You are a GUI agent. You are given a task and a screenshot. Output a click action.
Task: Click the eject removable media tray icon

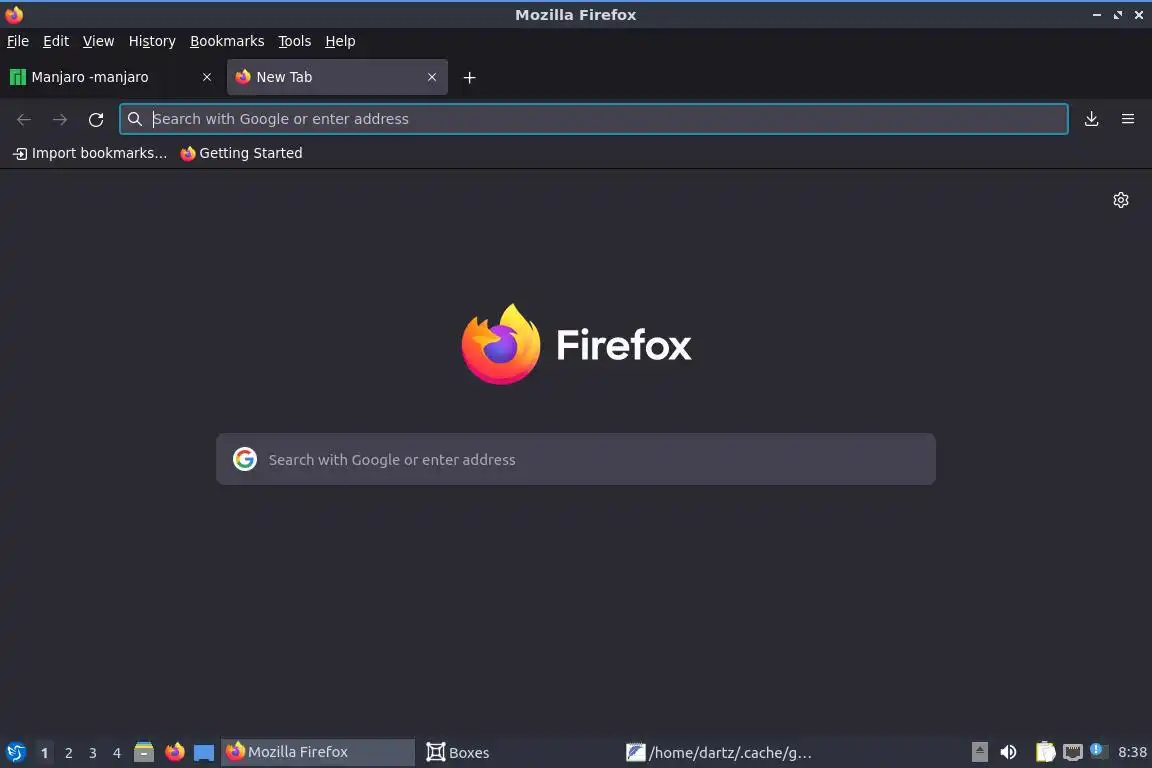tap(979, 752)
